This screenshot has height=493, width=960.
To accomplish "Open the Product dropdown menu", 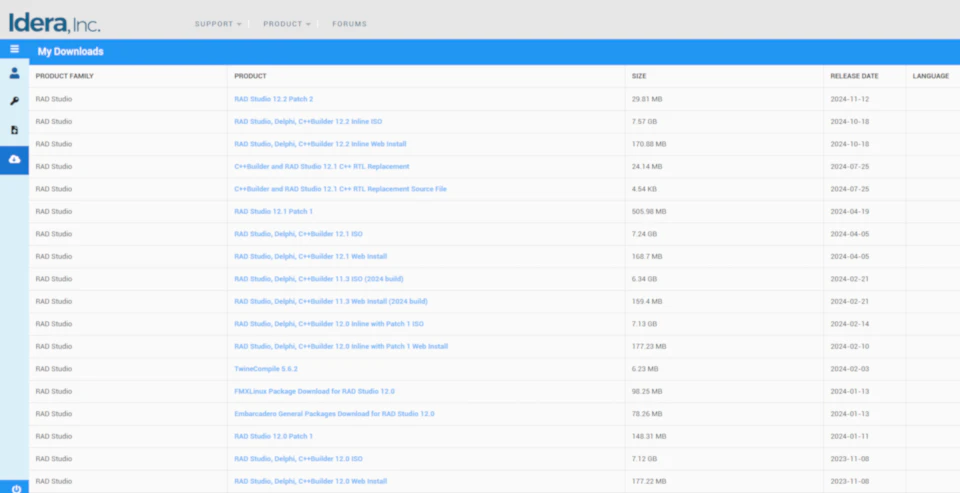I will tap(287, 24).
